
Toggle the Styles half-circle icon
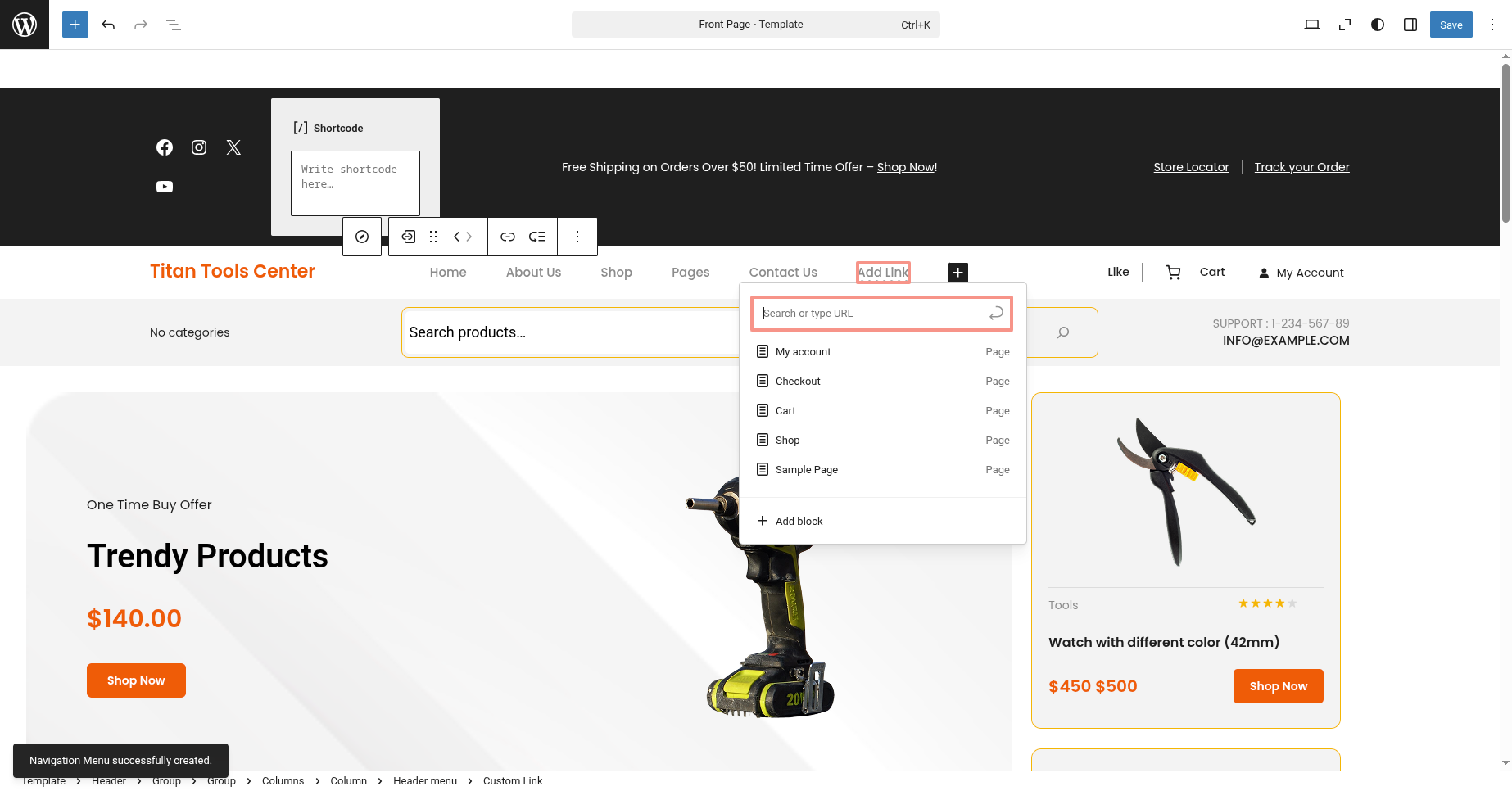tap(1378, 25)
